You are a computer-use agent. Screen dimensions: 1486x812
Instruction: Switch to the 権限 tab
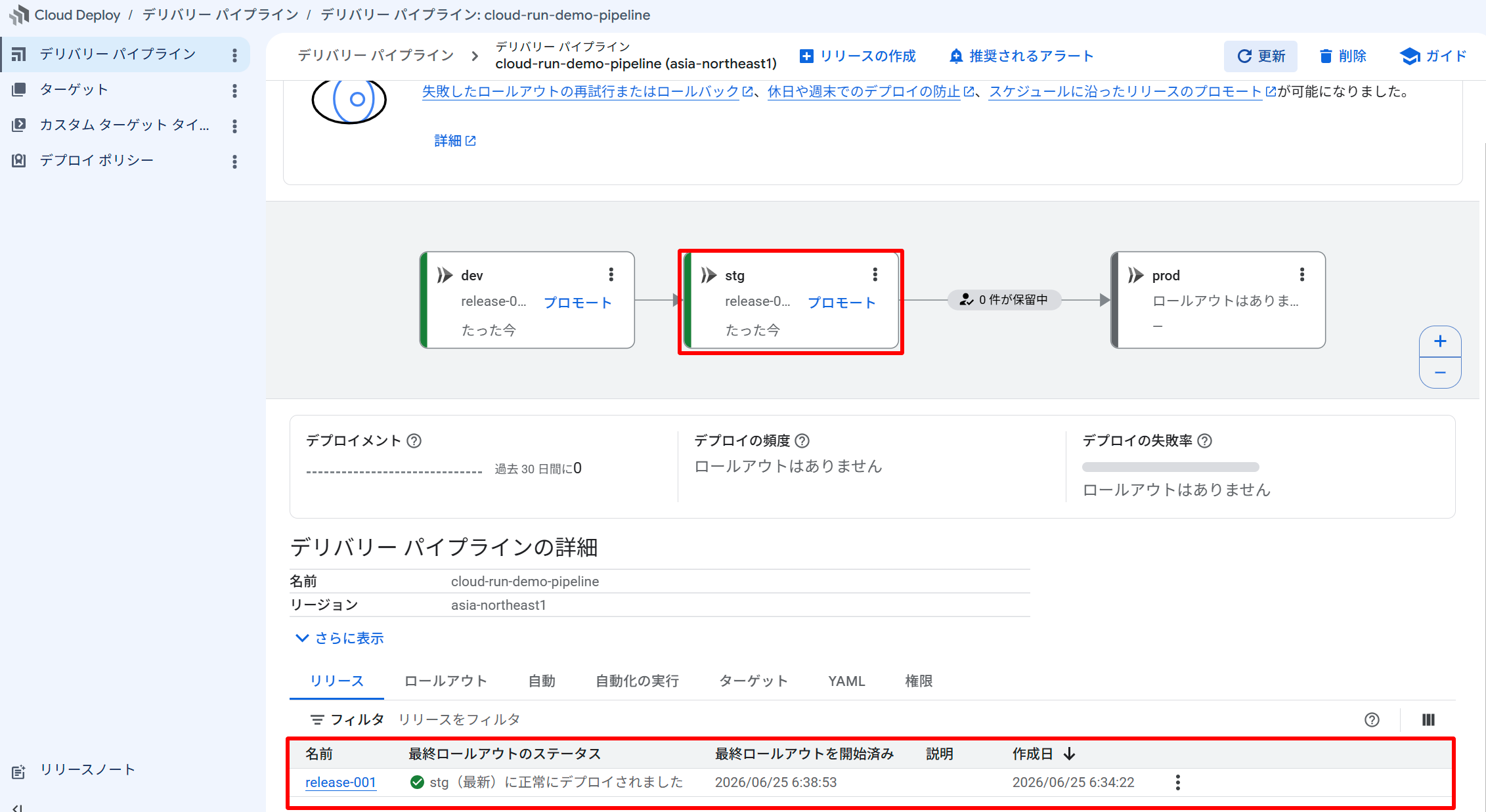[x=919, y=681]
